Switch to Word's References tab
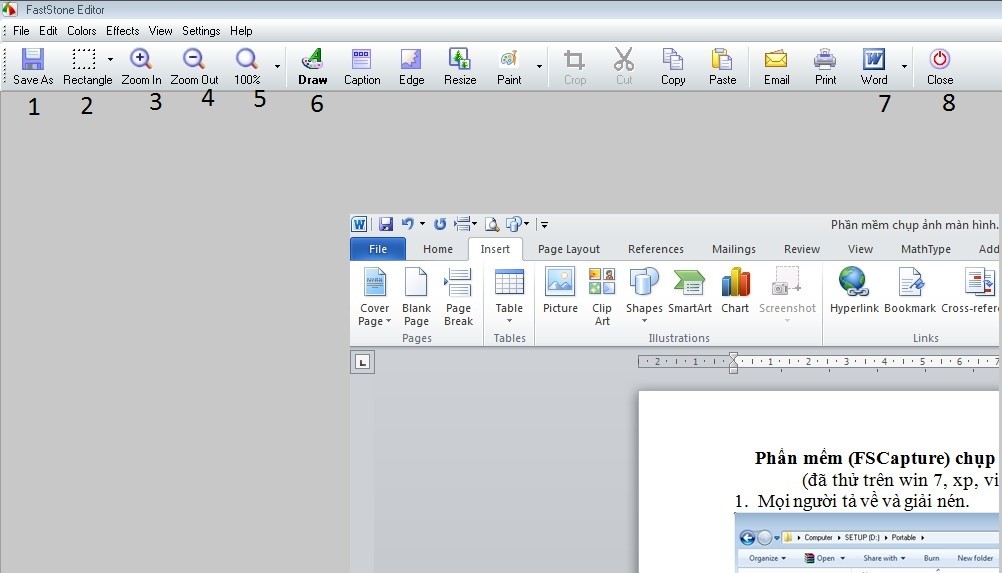1002x573 pixels. coord(656,249)
